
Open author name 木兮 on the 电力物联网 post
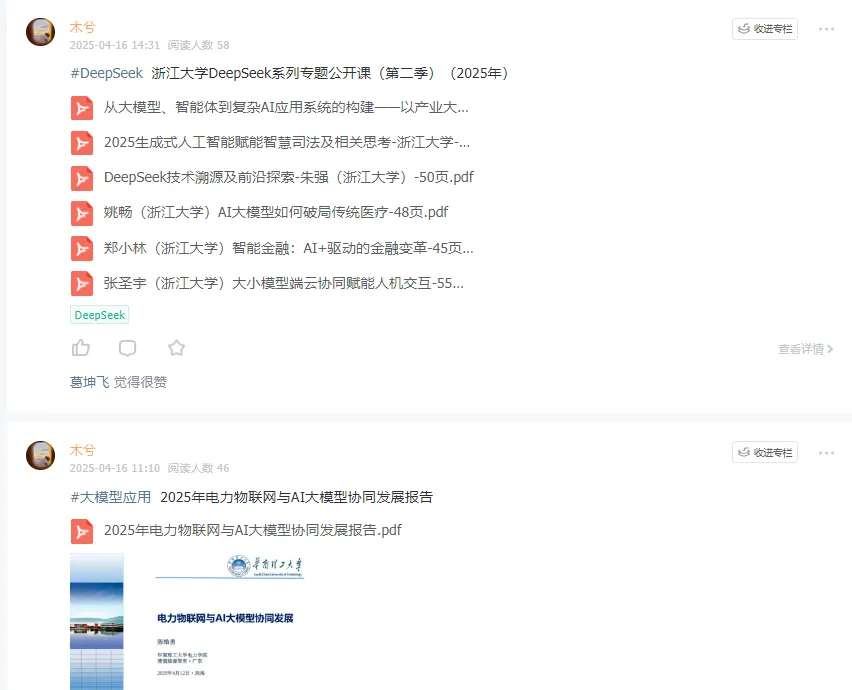(x=83, y=450)
